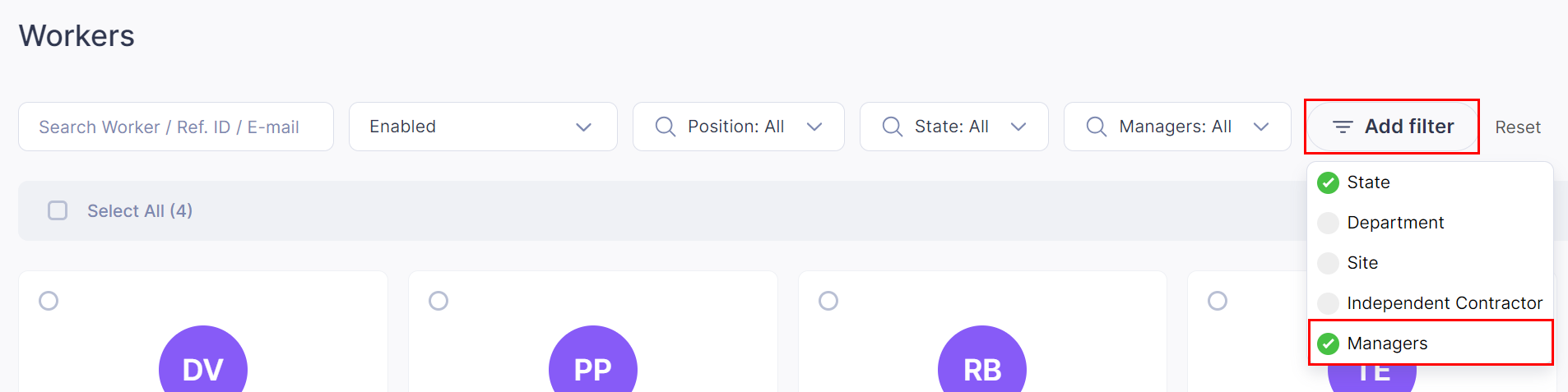This screenshot has width=1568, height=392.
Task: Click the green check icon next to State
Action: click(1328, 182)
